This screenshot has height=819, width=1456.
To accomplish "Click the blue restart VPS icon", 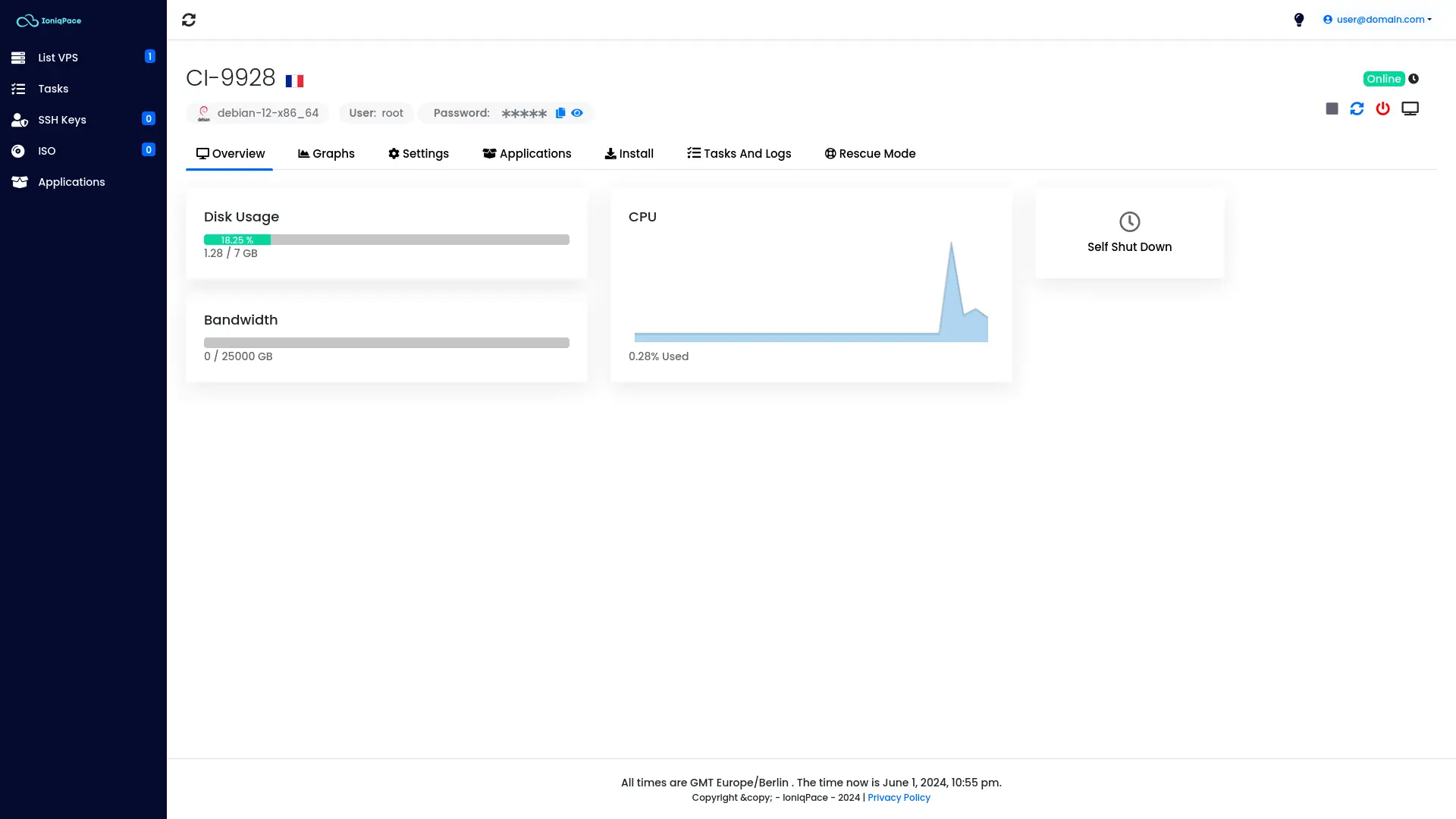I will tap(1357, 109).
